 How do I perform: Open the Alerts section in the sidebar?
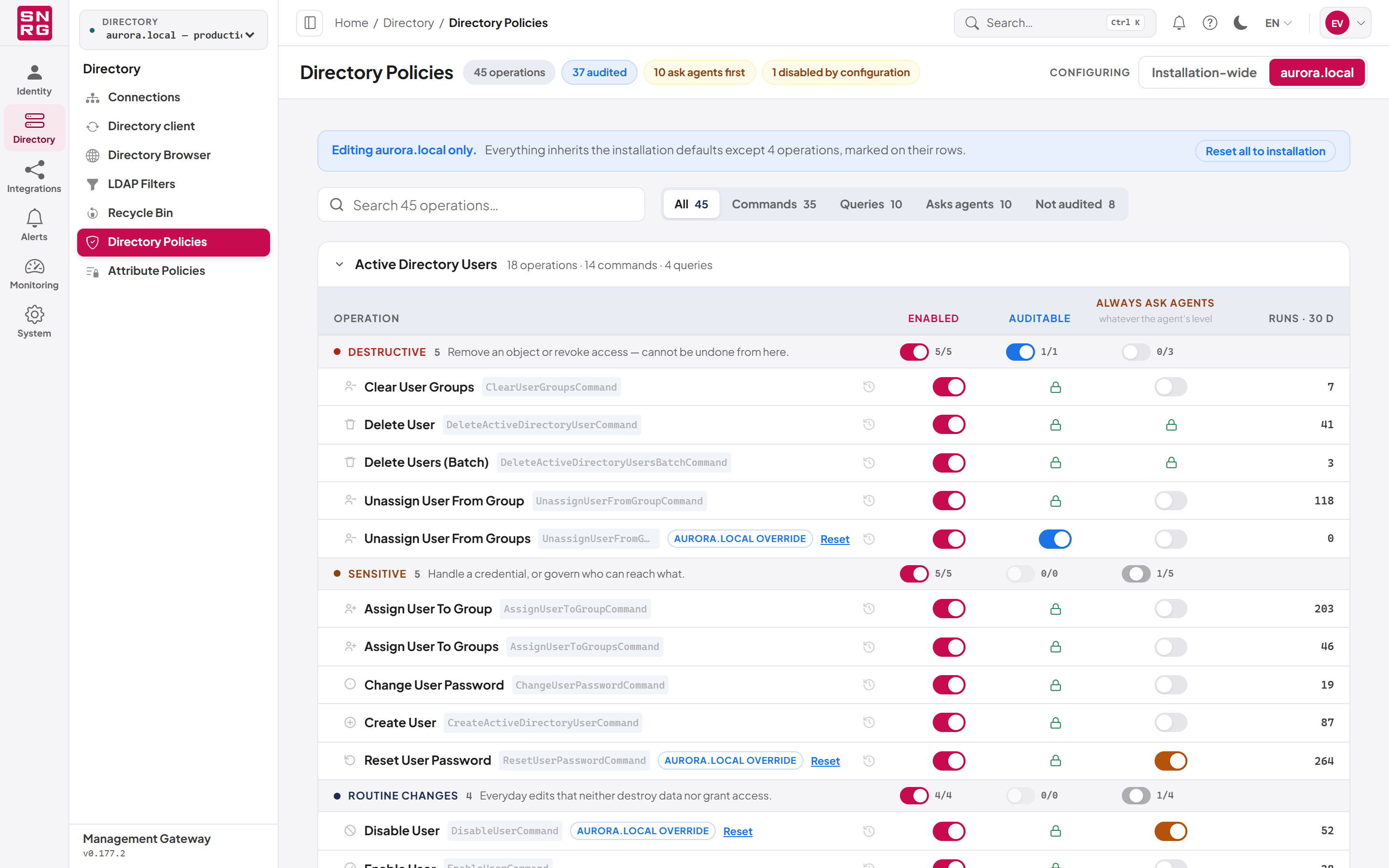coord(34,225)
